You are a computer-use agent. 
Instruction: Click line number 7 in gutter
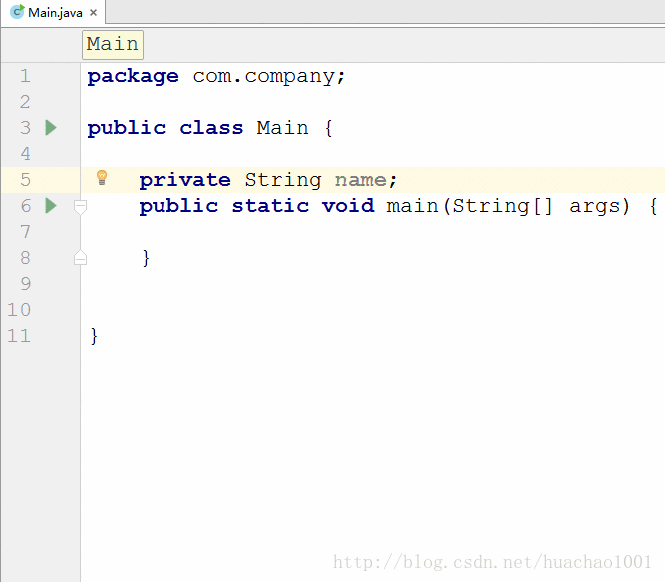point(25,232)
